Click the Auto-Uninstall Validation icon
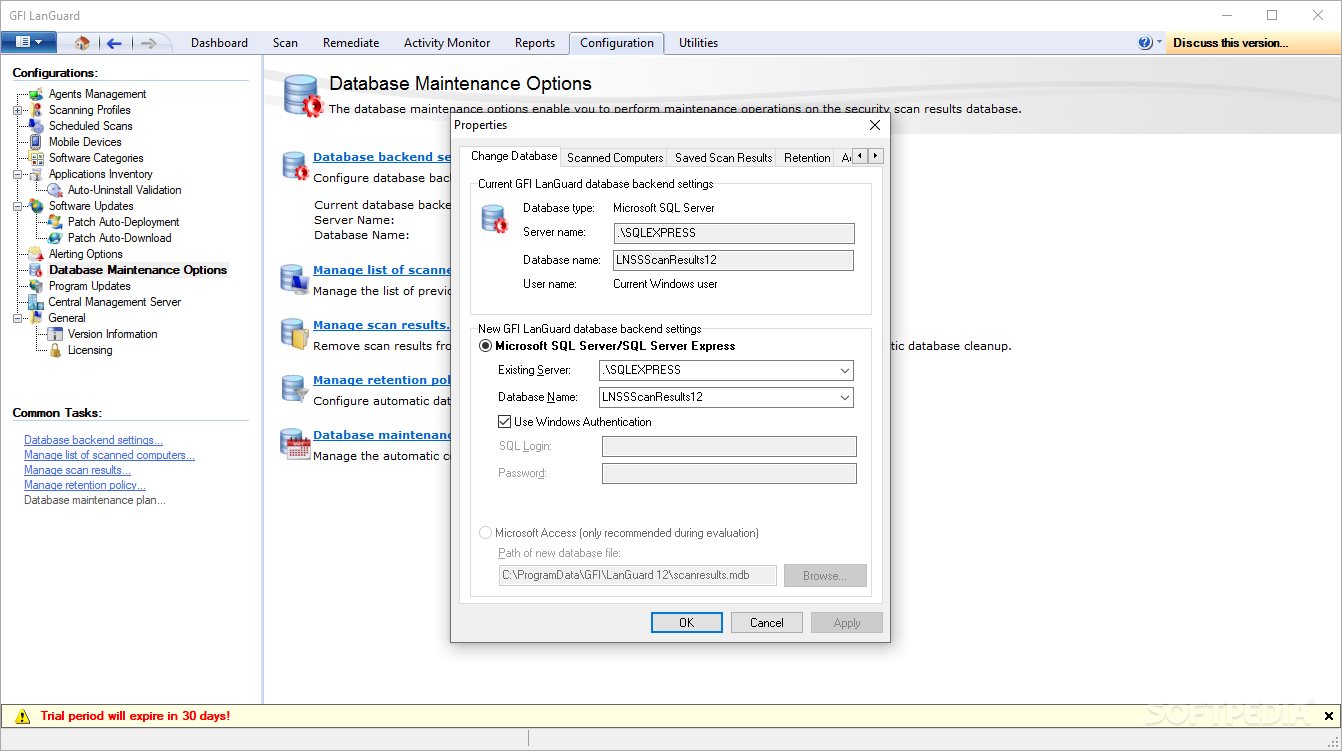Image resolution: width=1342 pixels, height=751 pixels. pos(55,190)
